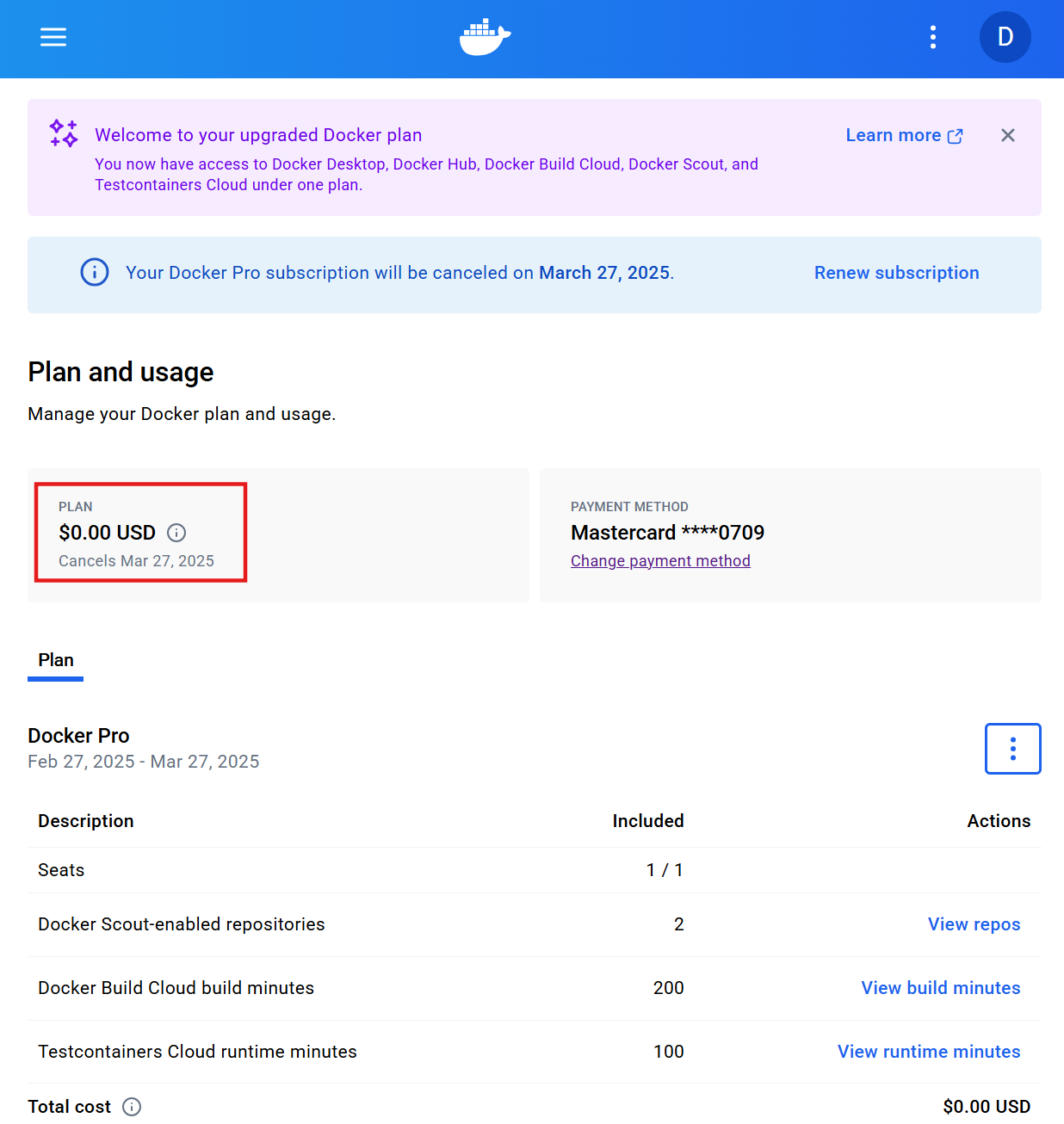Click 'Docker Build Cloud build minutes' label

176,988
